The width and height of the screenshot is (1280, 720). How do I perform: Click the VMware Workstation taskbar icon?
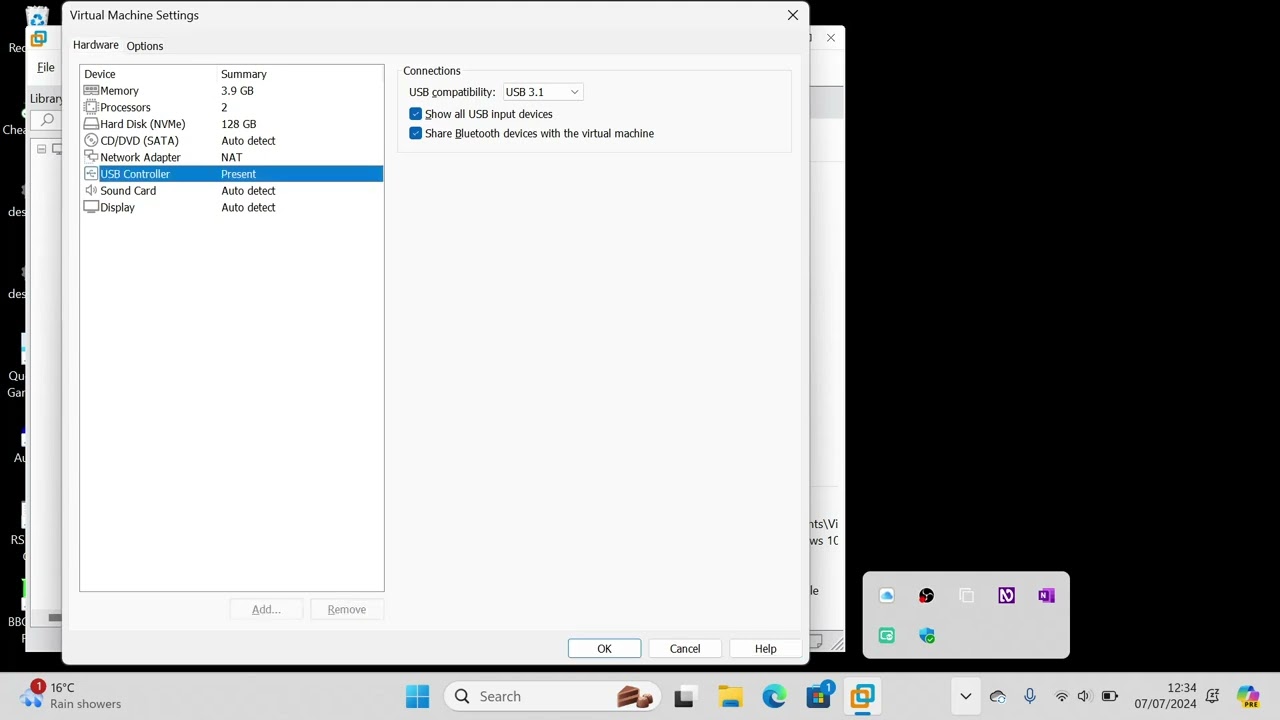(x=862, y=696)
